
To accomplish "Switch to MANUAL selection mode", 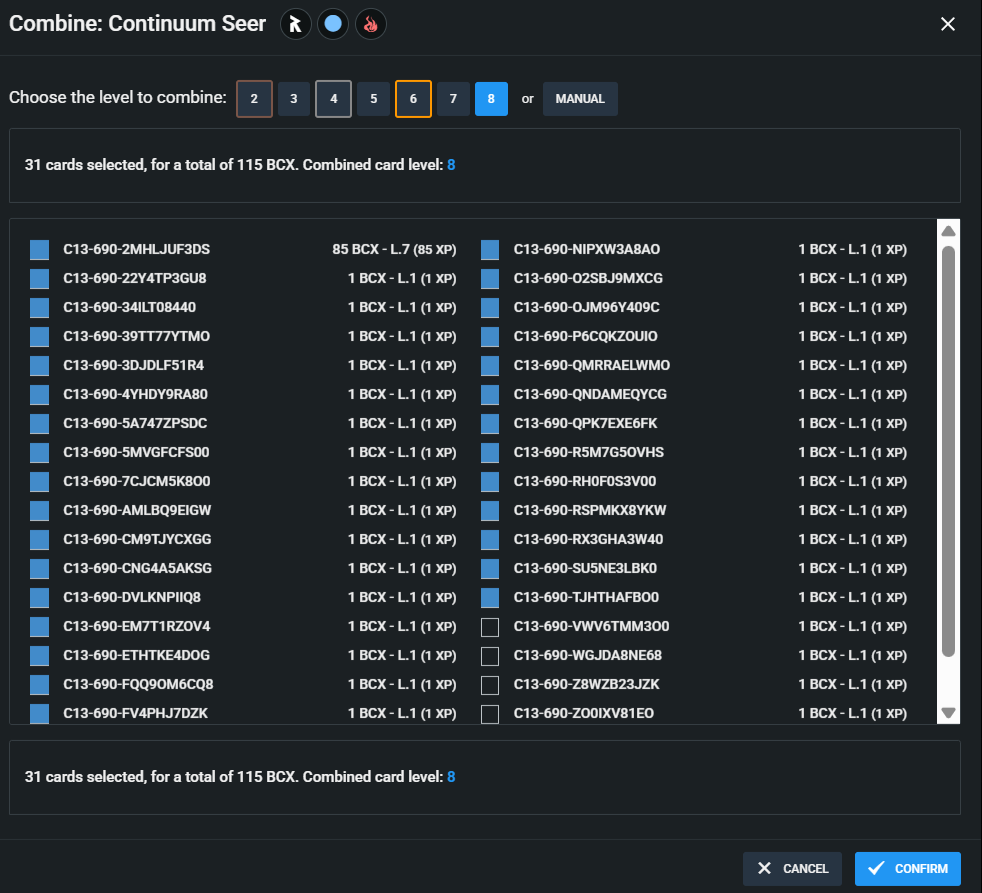I will click(580, 99).
